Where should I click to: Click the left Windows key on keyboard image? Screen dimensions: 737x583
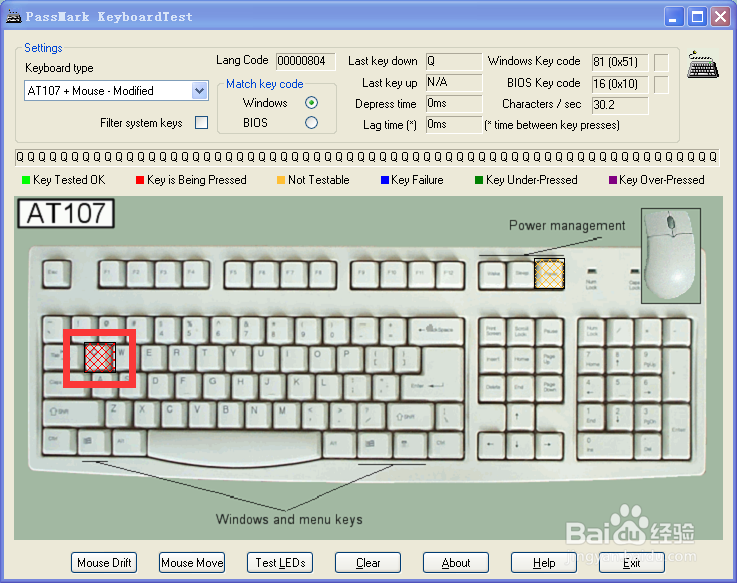click(94, 442)
